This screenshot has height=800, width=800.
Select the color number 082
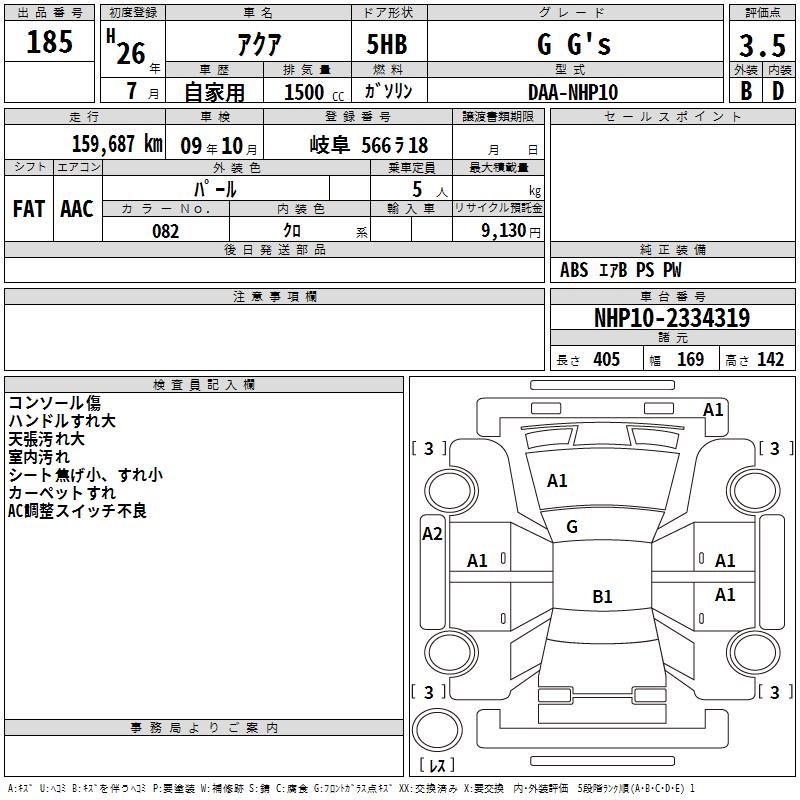click(x=166, y=231)
